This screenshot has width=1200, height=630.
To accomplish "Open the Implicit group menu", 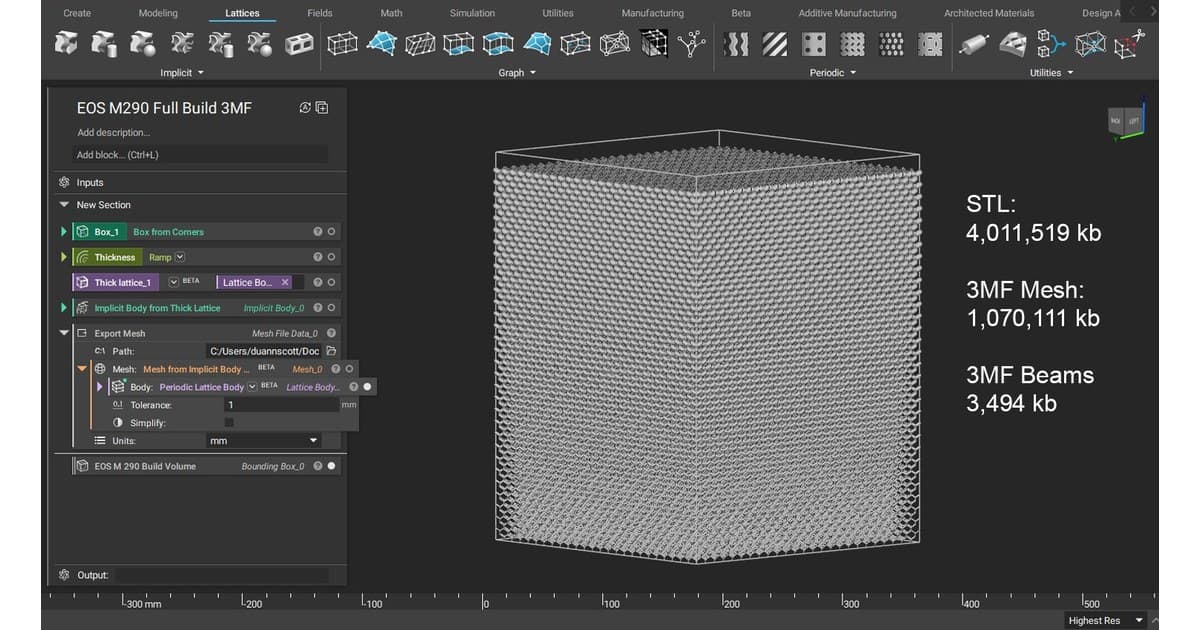I will pyautogui.click(x=182, y=73).
